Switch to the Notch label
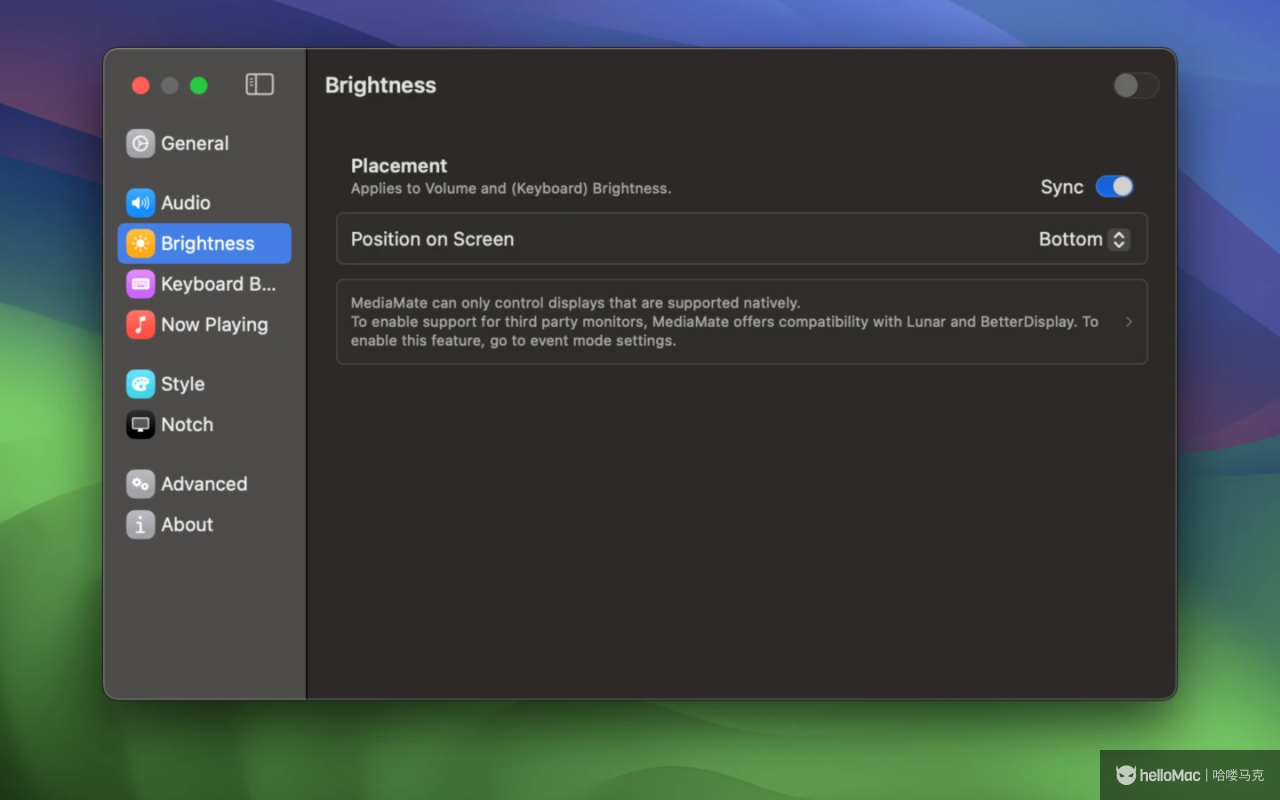This screenshot has height=800, width=1280. pyautogui.click(x=187, y=424)
